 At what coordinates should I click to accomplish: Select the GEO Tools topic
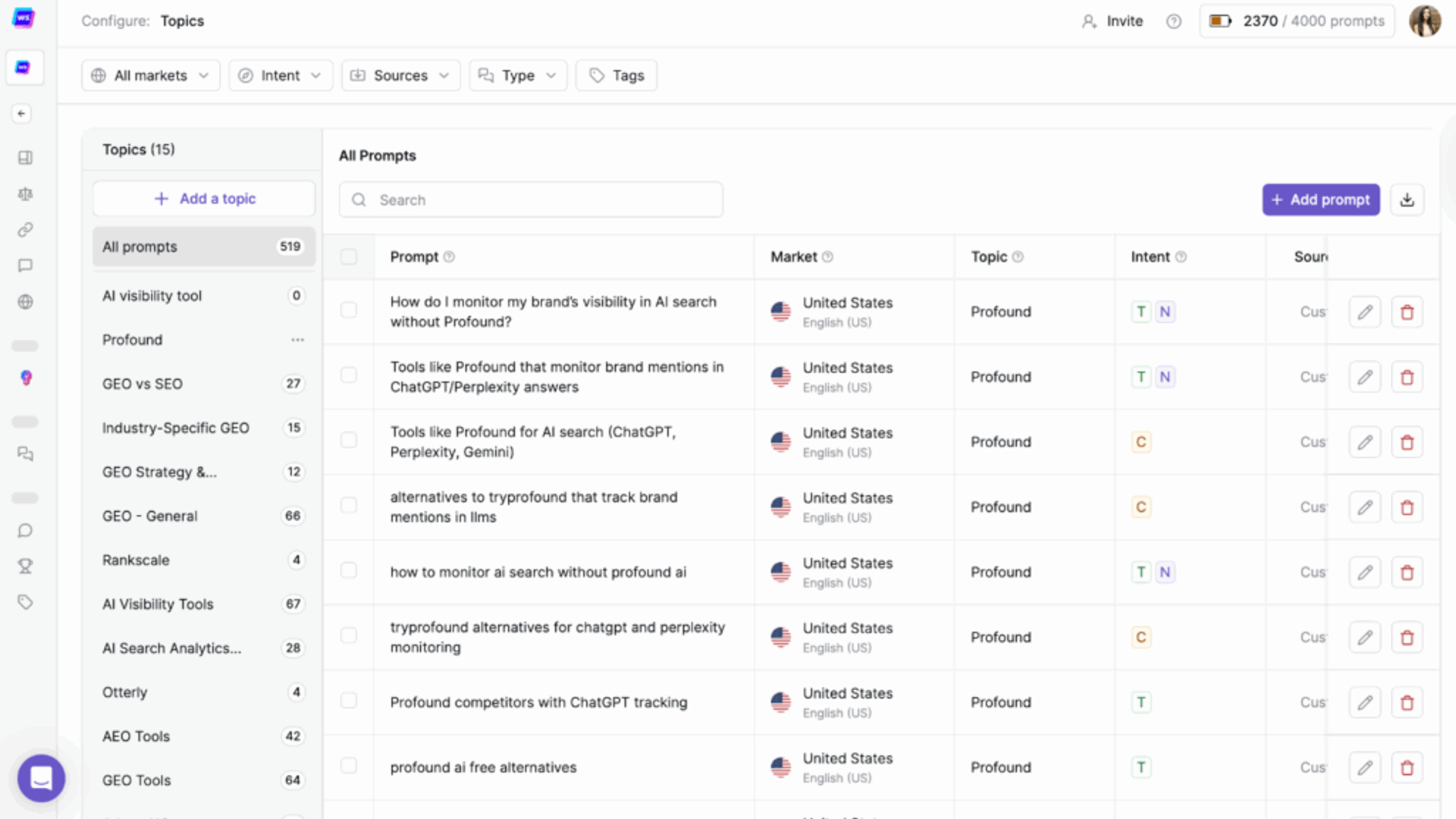[204, 780]
